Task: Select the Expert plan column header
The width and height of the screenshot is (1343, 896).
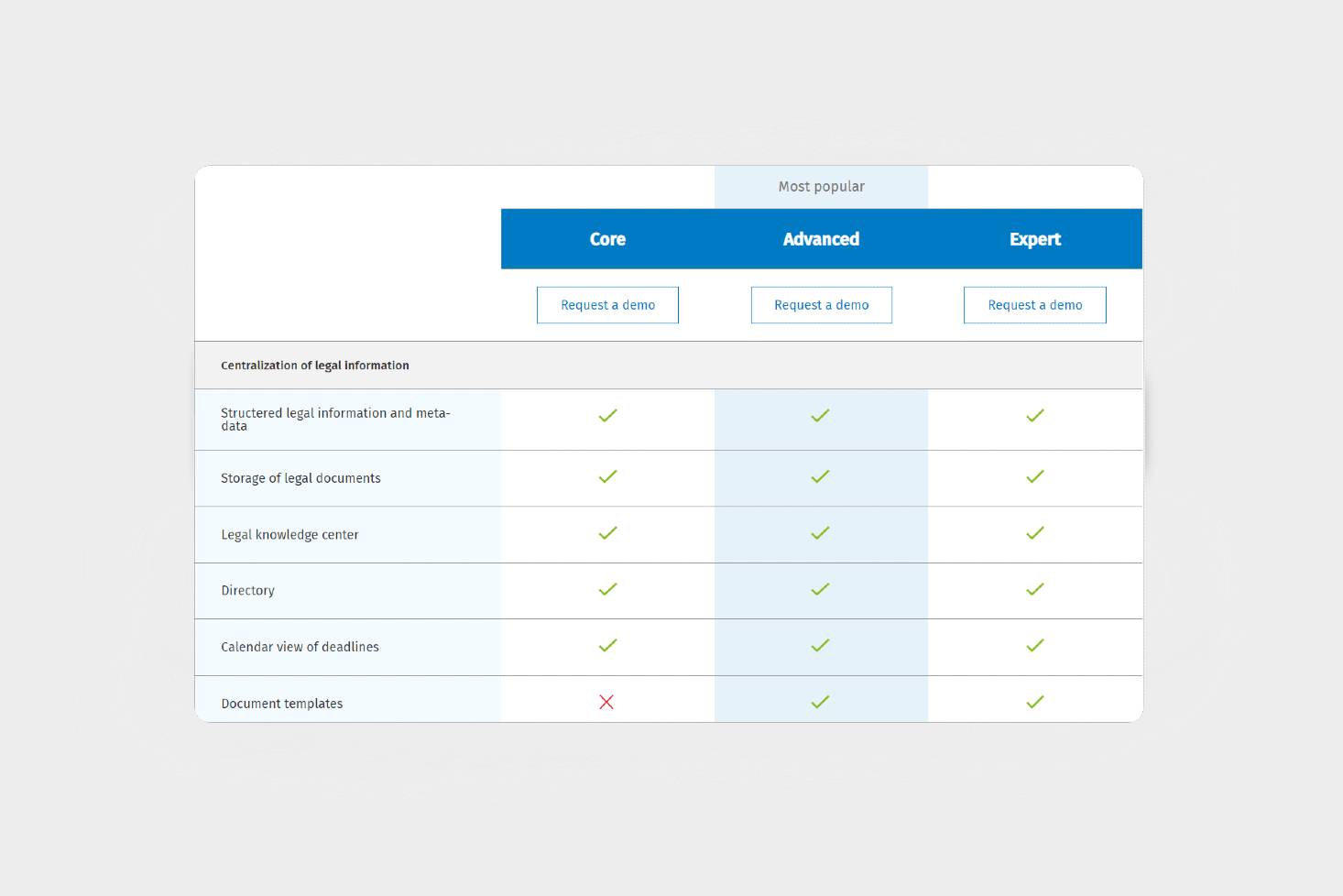Action: pyautogui.click(x=1034, y=239)
